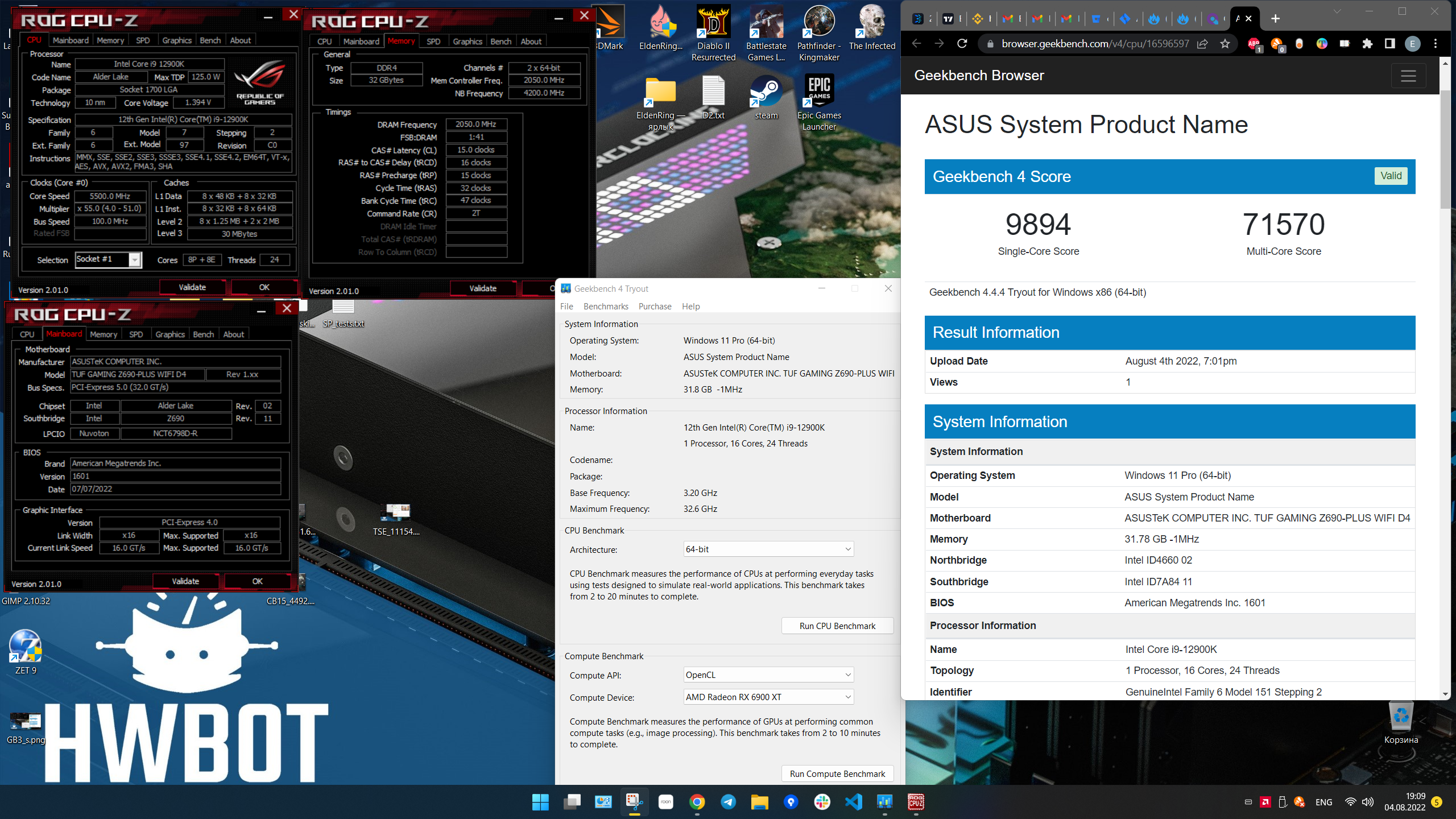This screenshot has width=1456, height=819.
Task: Click the Geekbench Browser title link
Action: [979, 75]
